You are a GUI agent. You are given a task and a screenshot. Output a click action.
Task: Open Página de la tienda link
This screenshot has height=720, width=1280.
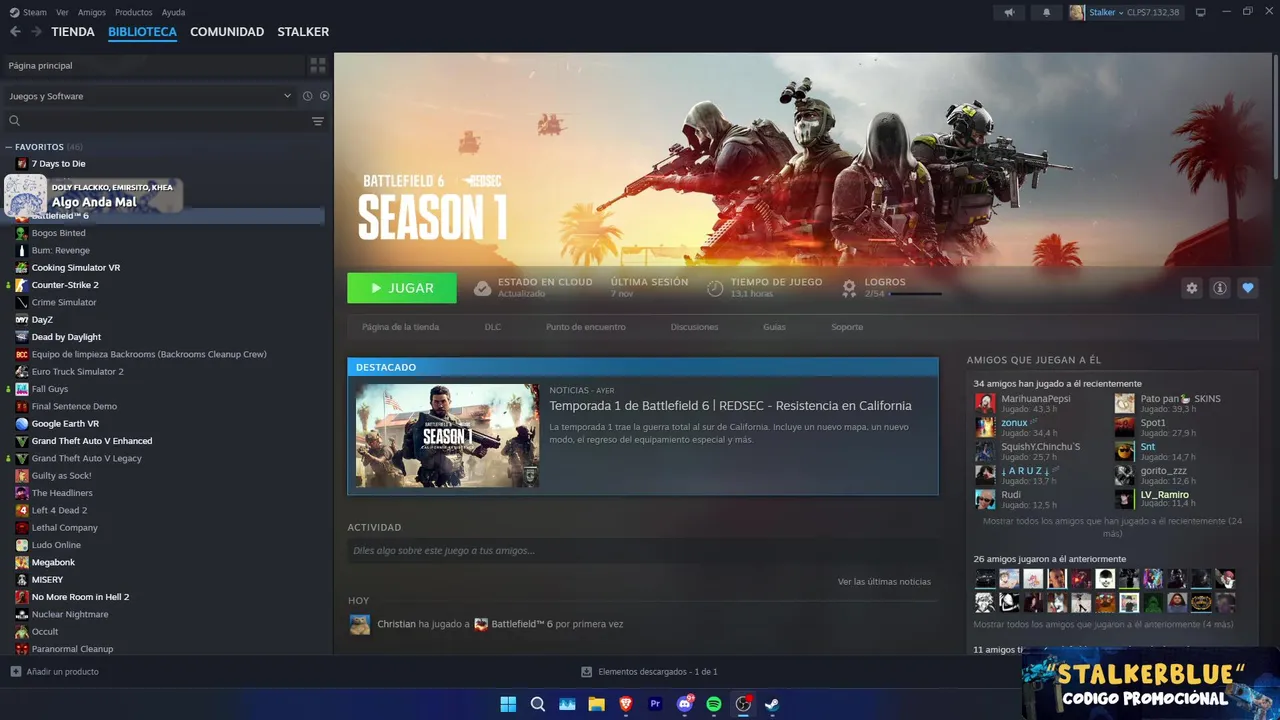coord(400,327)
